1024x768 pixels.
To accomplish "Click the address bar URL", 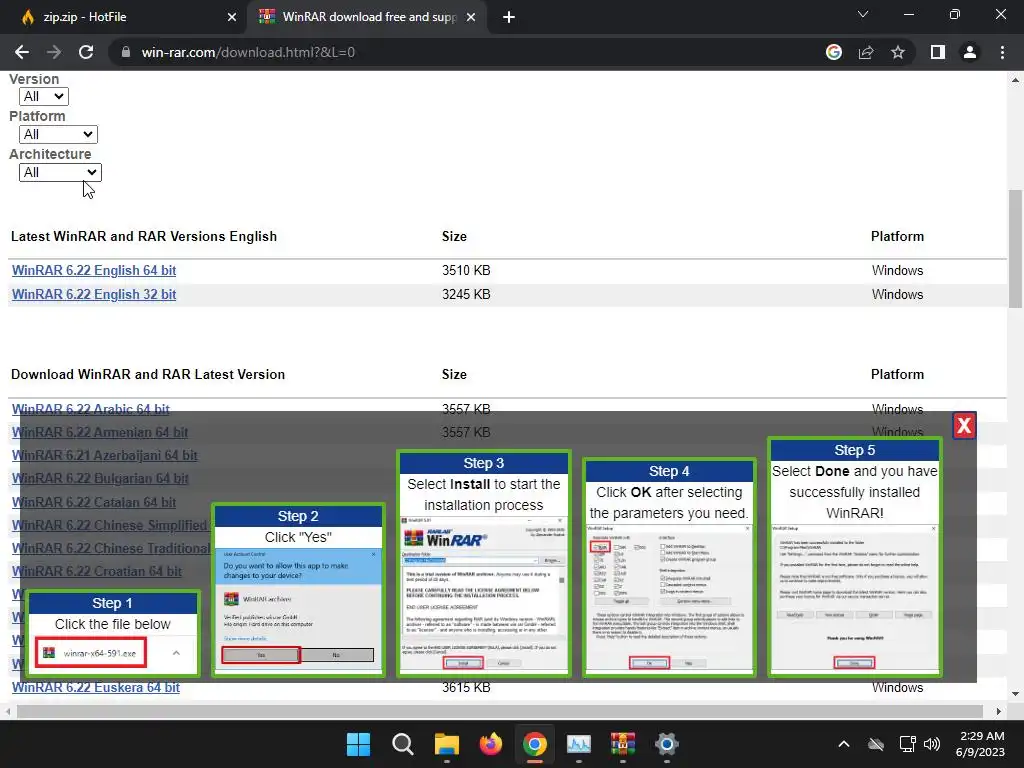I will [x=248, y=52].
